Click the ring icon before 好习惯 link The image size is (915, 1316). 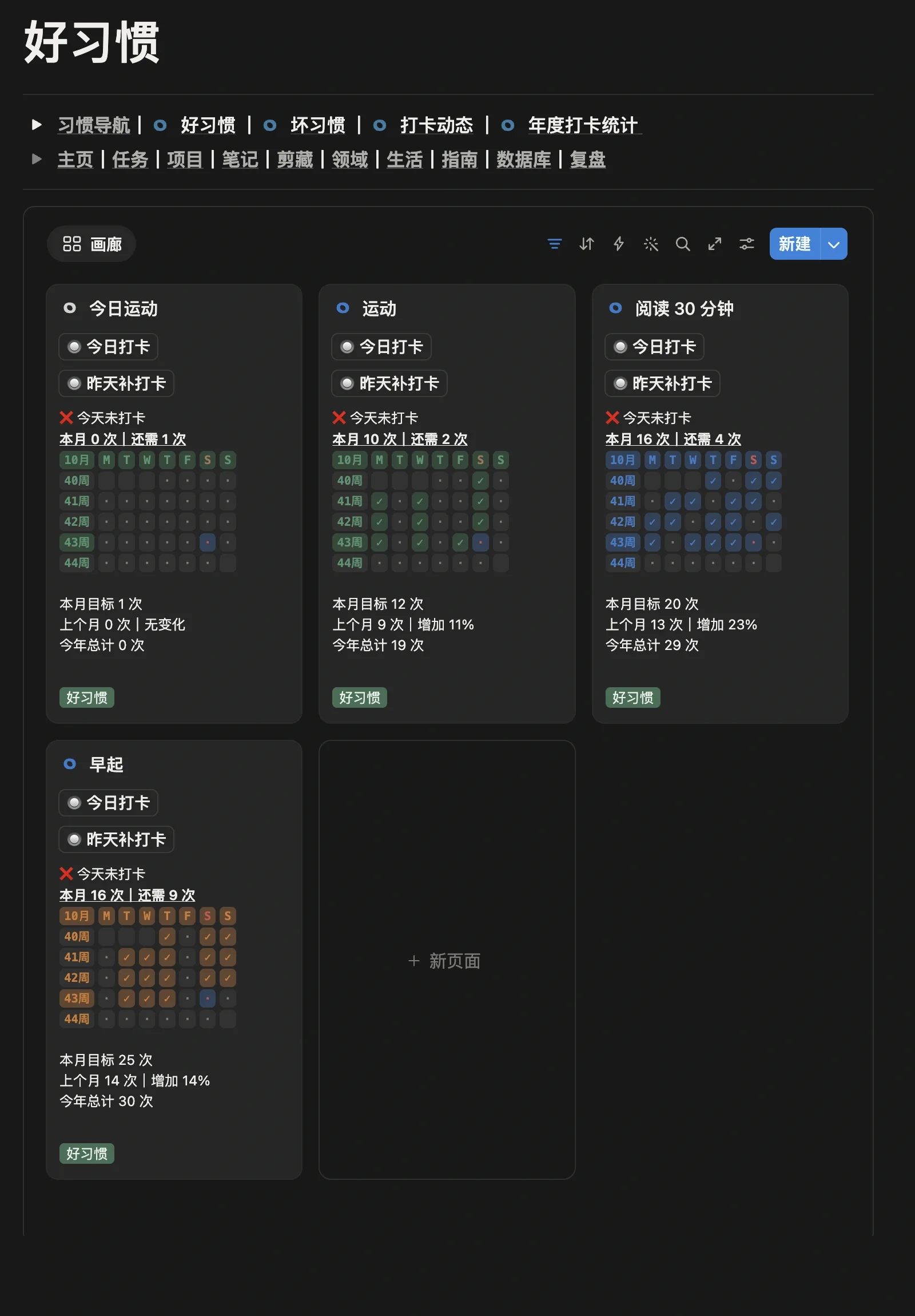tap(160, 125)
